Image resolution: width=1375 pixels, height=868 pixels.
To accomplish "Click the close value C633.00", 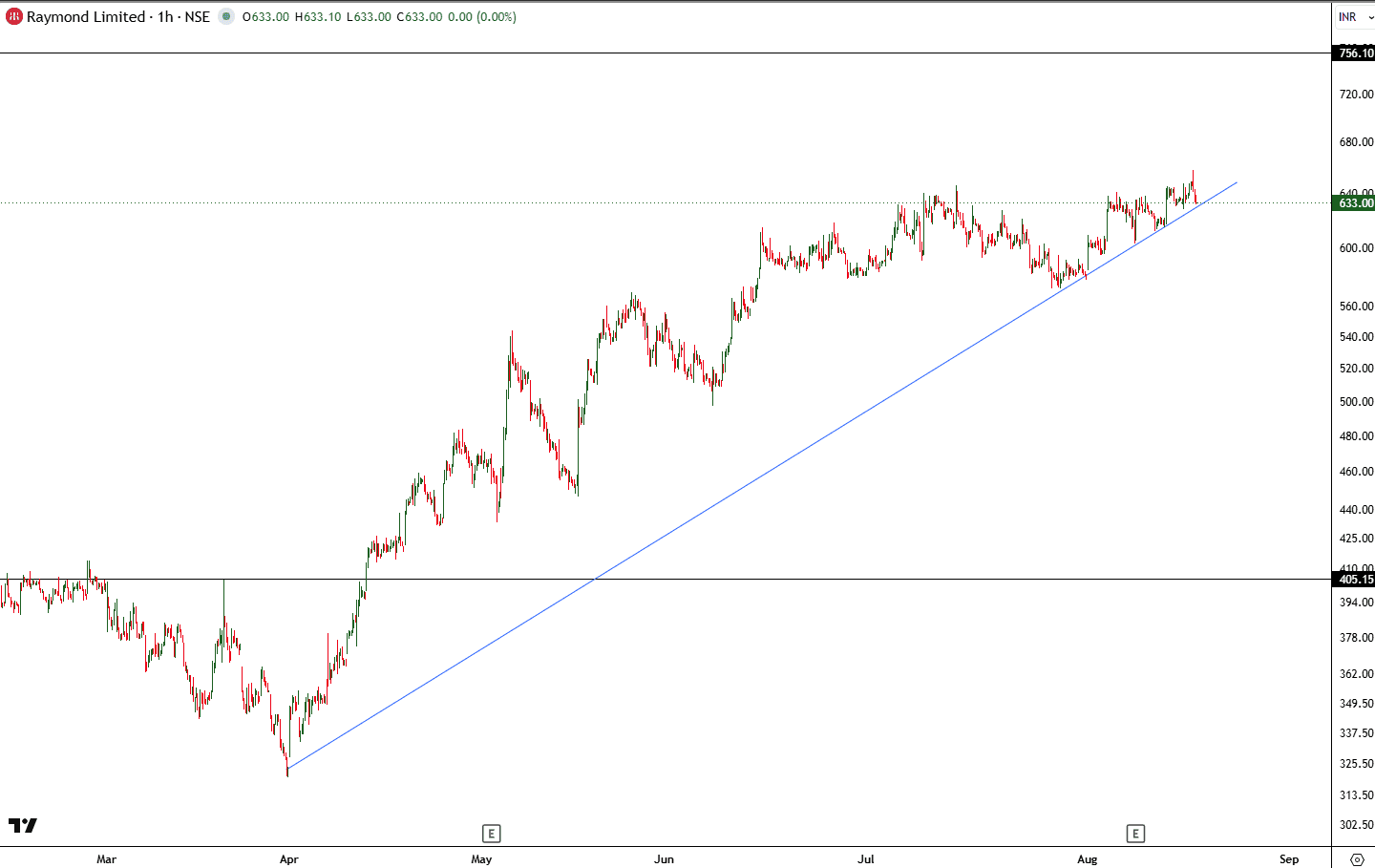I will coord(419,16).
